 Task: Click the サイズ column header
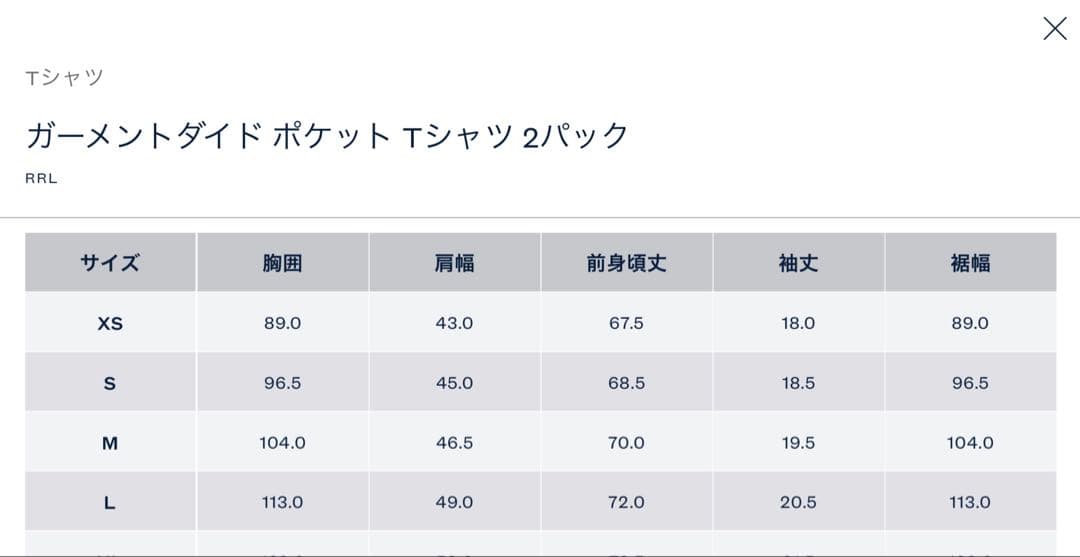click(x=110, y=263)
